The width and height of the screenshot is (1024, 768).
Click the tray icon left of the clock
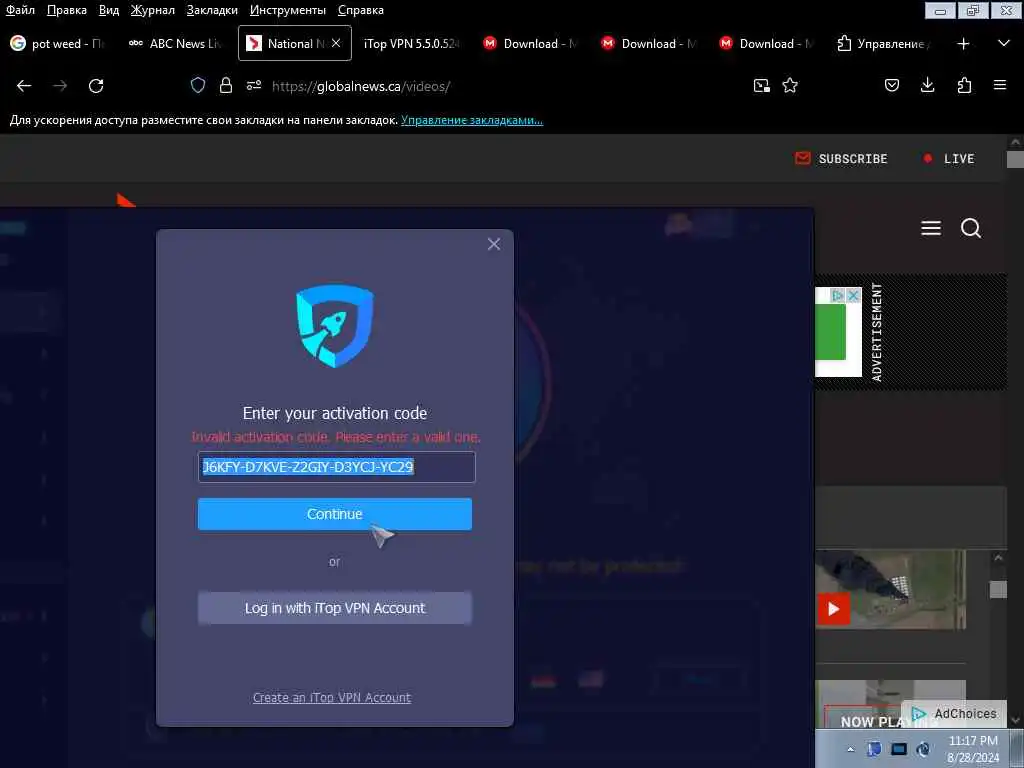point(923,749)
